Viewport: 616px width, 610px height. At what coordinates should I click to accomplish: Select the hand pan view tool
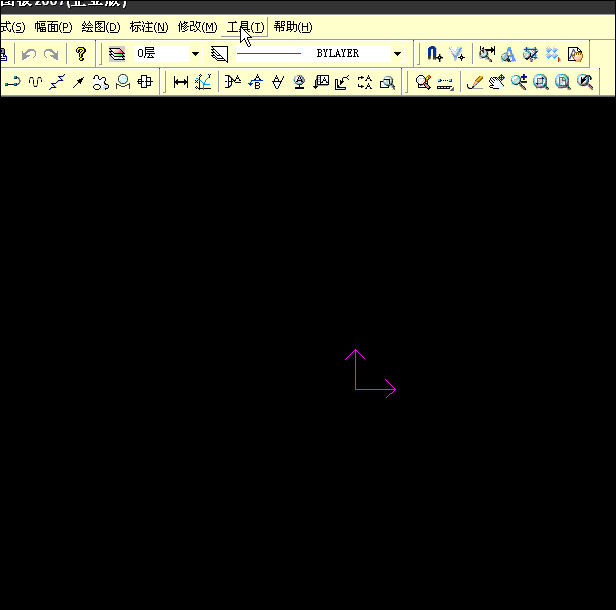pos(497,82)
